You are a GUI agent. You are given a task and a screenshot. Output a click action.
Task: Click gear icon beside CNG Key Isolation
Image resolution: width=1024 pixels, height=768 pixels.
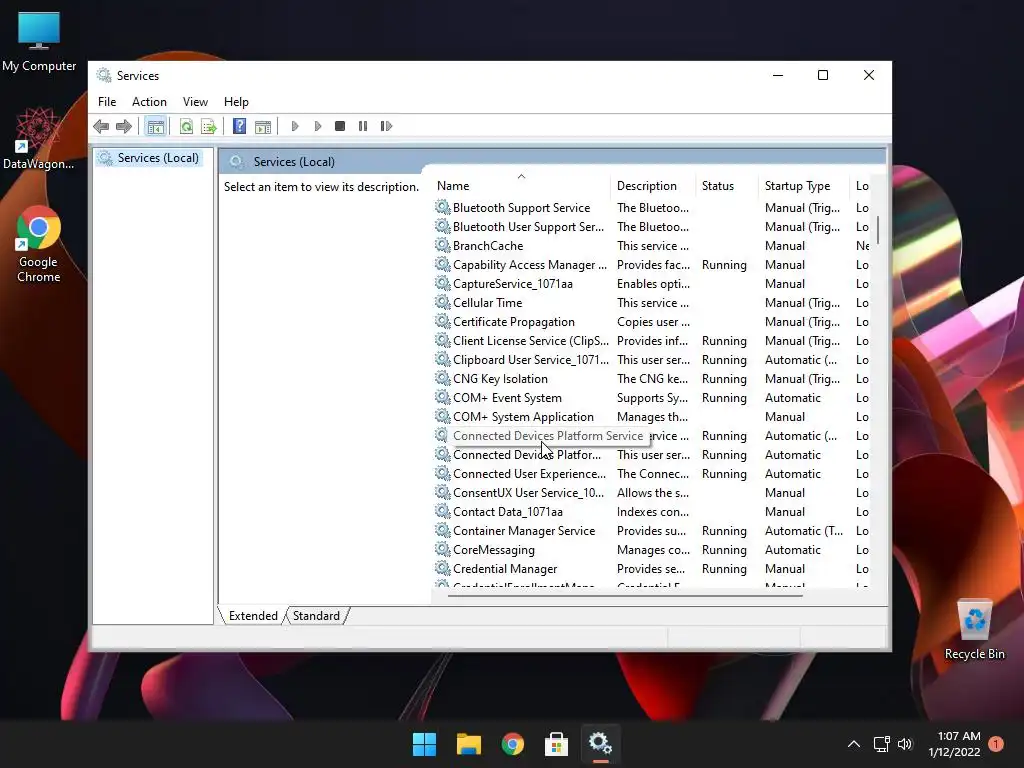[443, 378]
